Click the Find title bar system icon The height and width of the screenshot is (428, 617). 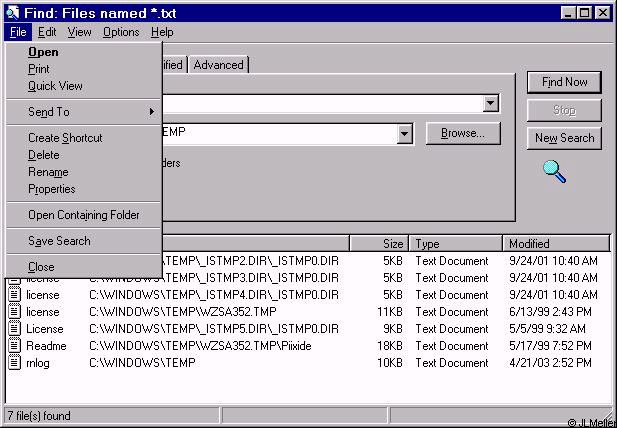coord(12,13)
